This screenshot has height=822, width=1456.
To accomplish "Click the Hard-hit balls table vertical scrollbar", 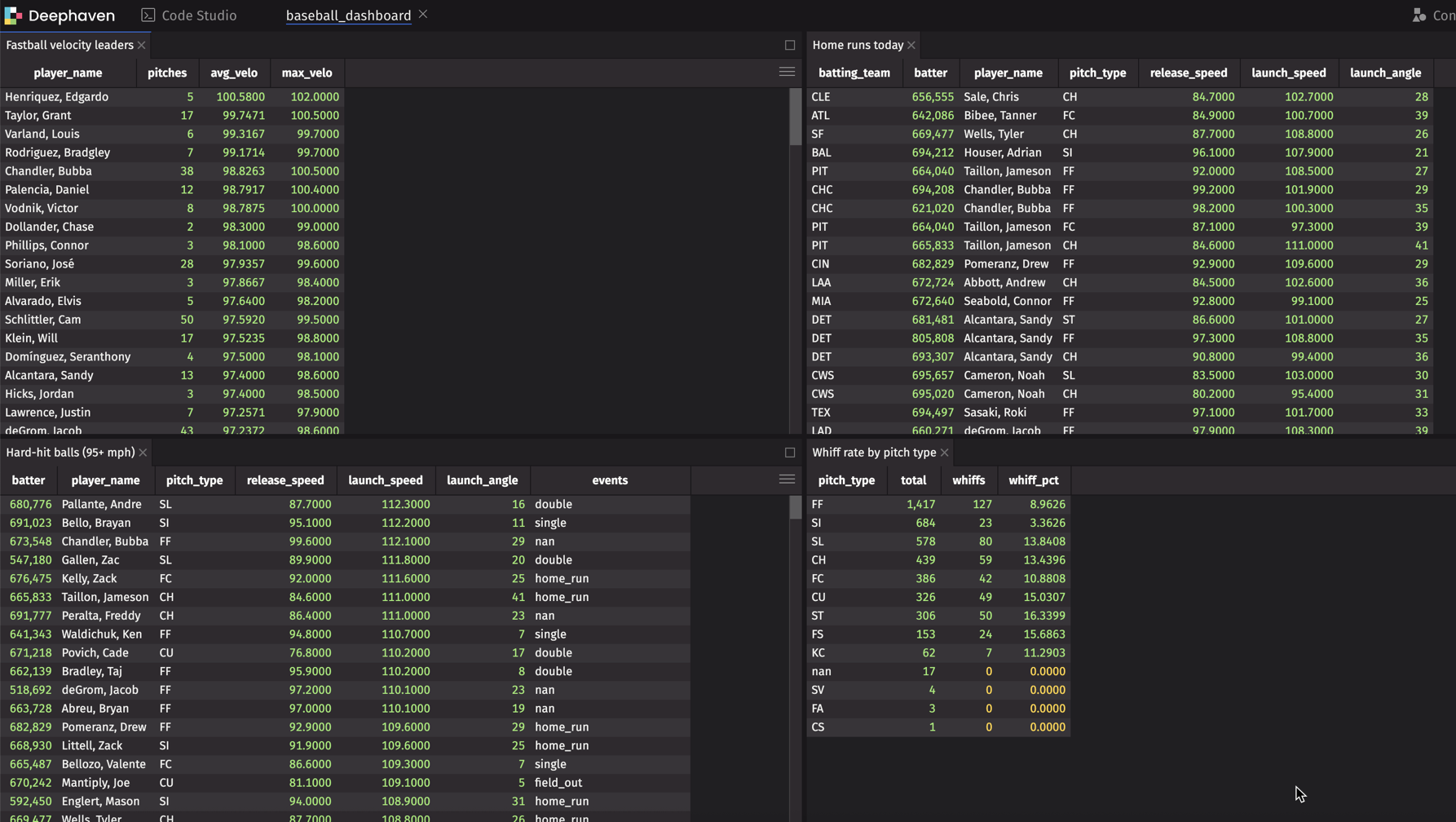I will click(796, 508).
